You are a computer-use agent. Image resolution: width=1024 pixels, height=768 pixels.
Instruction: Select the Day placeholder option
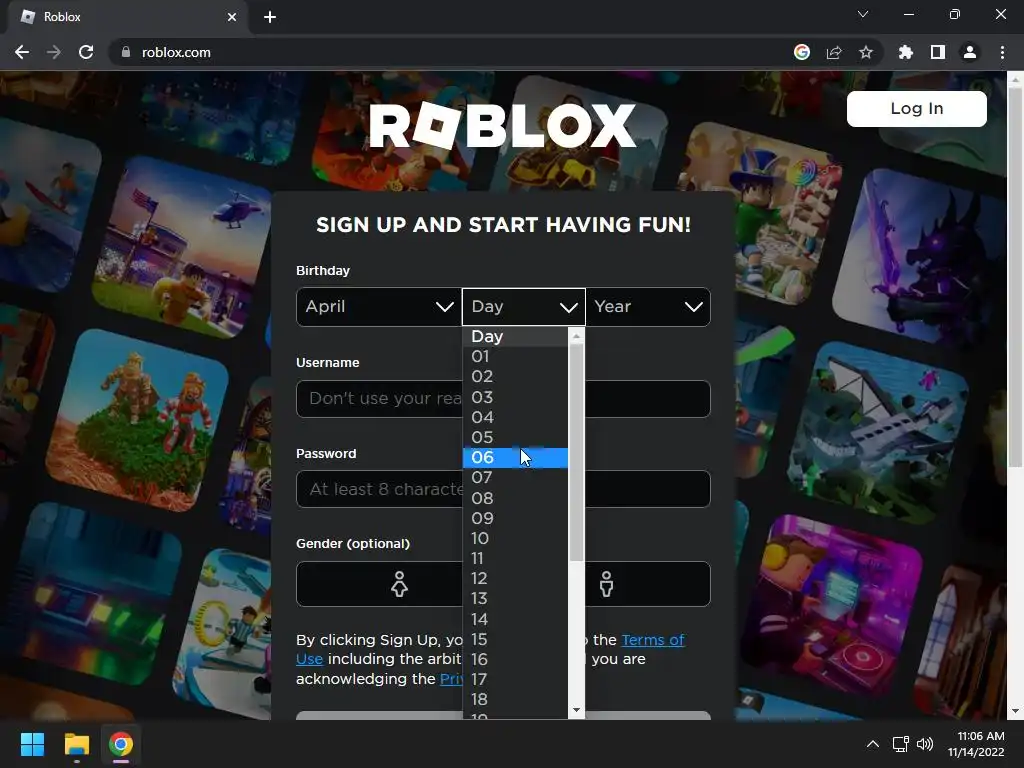pos(515,336)
